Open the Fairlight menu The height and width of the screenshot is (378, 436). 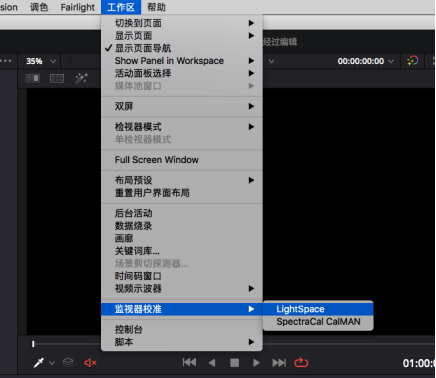coord(77,7)
